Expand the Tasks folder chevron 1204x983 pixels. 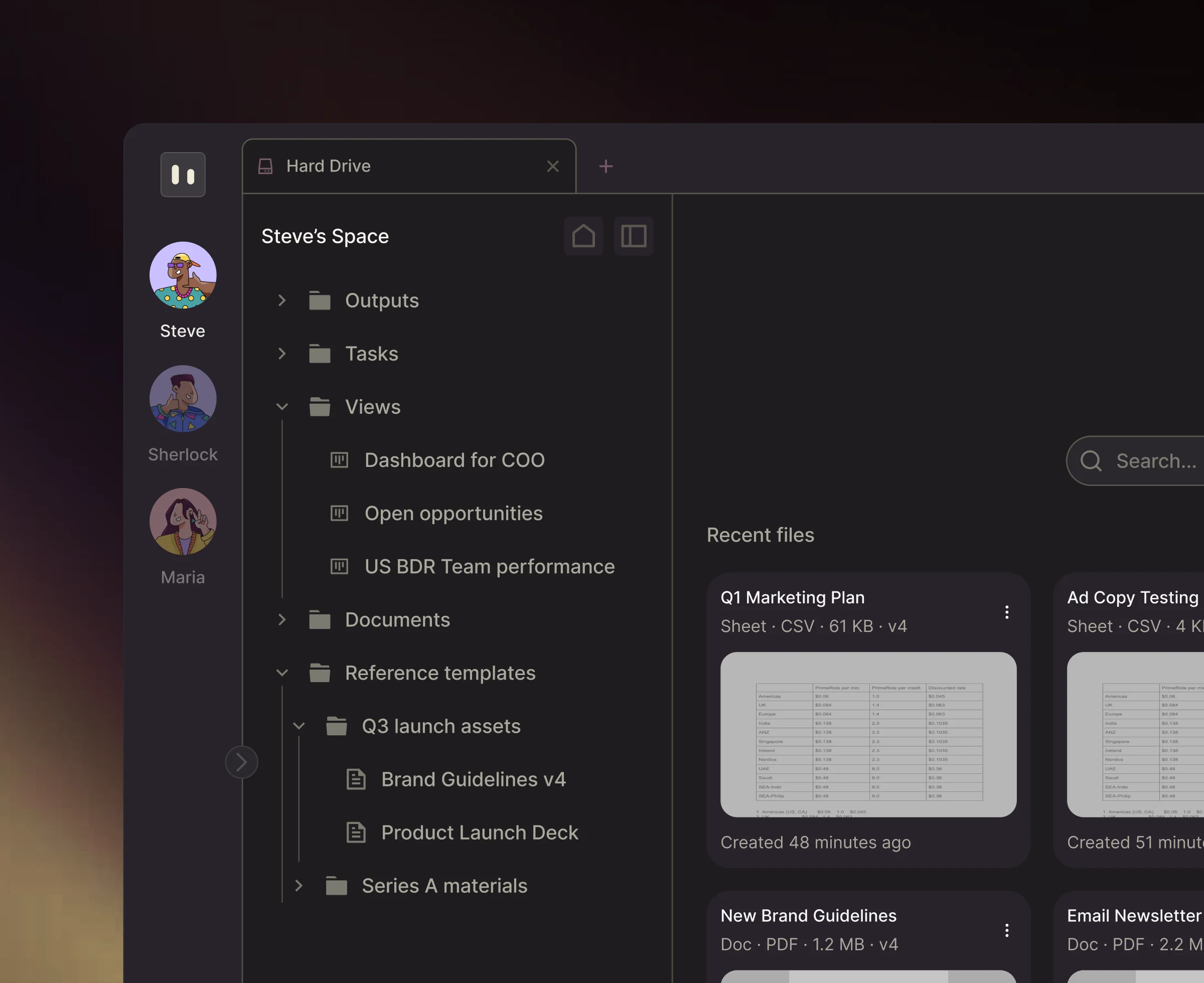coord(282,354)
